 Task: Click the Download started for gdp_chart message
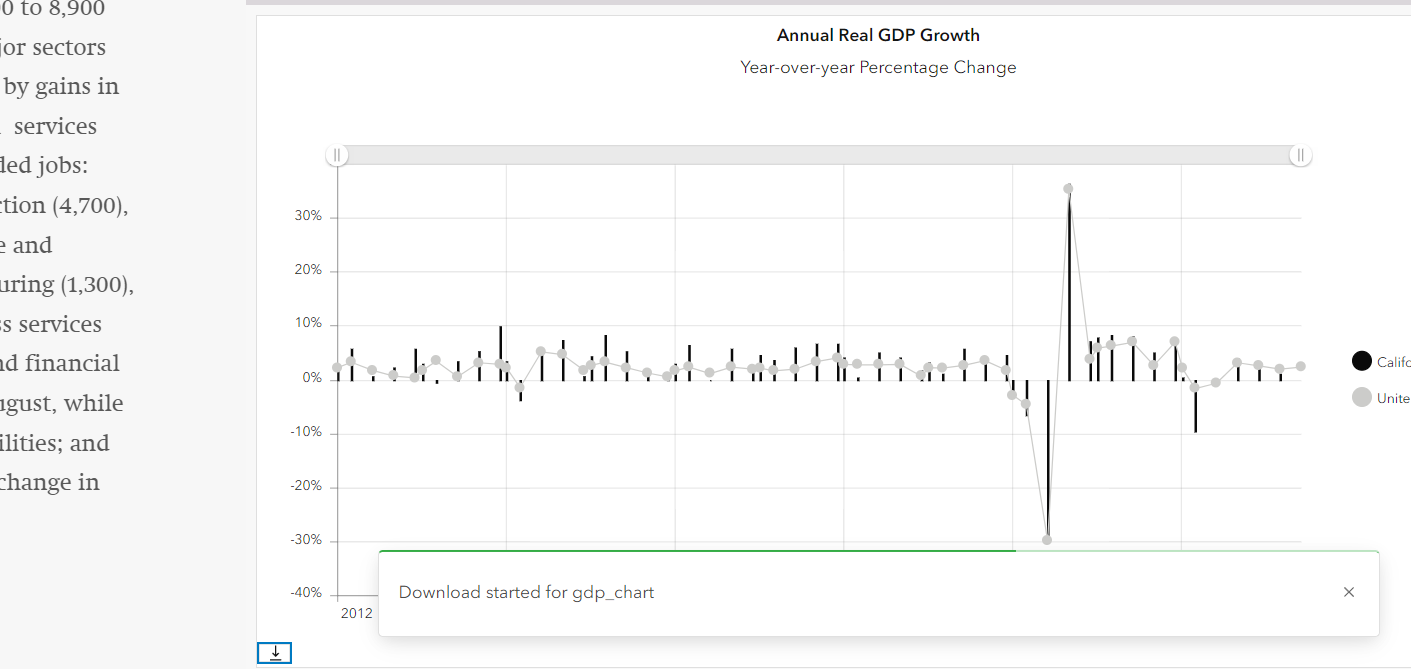[526, 592]
